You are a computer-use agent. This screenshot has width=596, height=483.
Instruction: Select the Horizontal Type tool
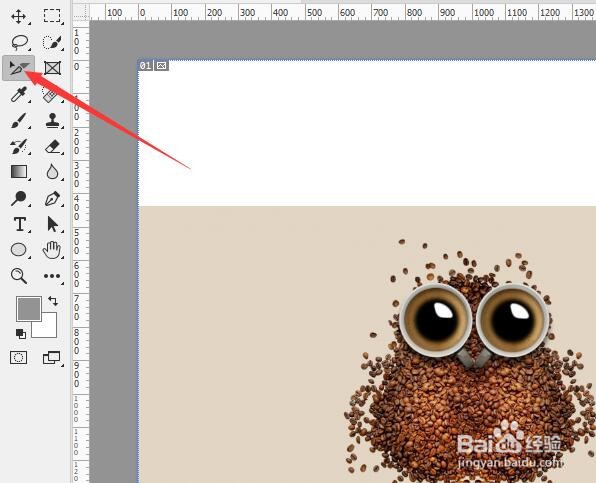[19, 224]
